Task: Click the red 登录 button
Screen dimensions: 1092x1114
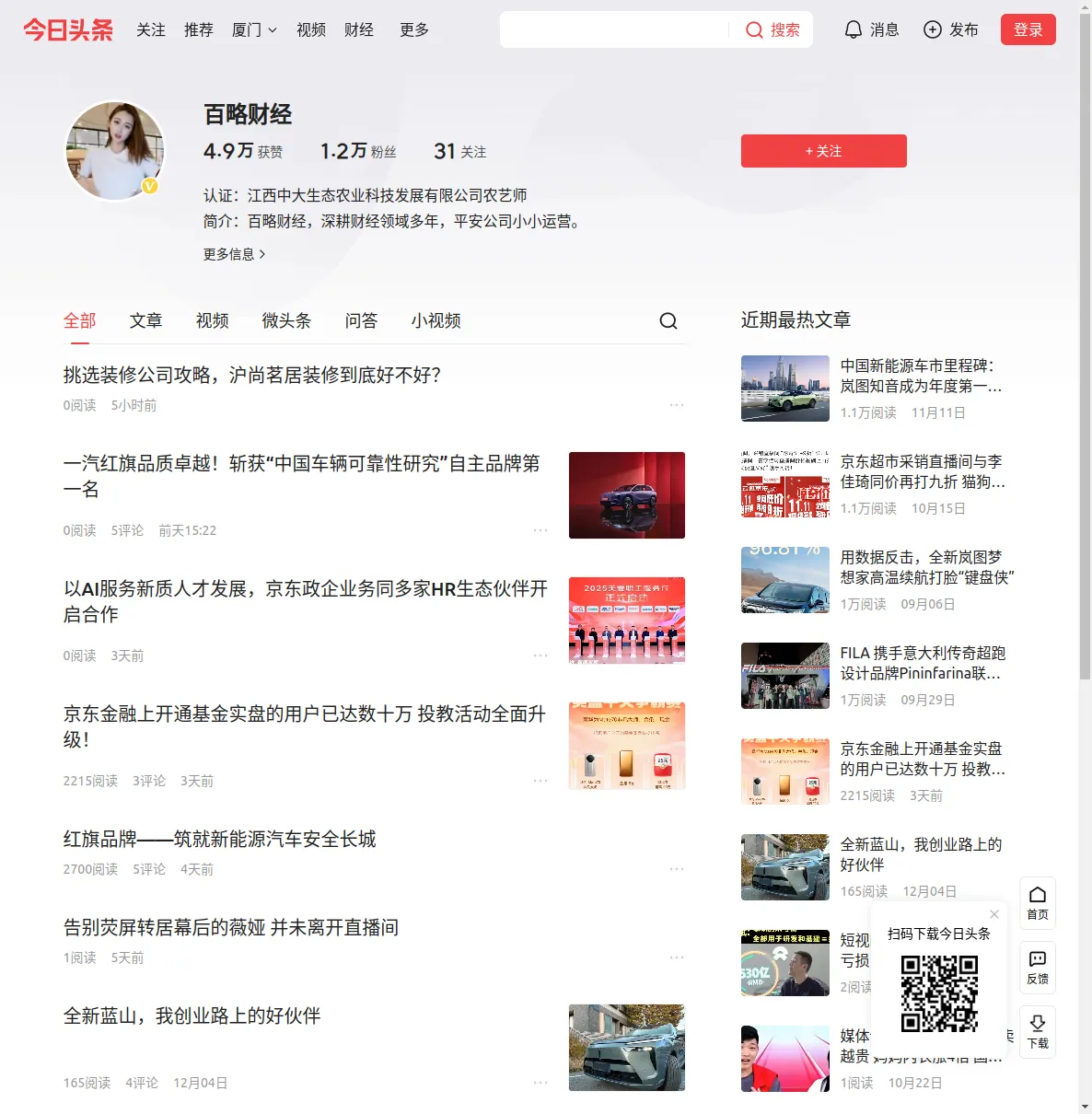Action: (x=1028, y=29)
